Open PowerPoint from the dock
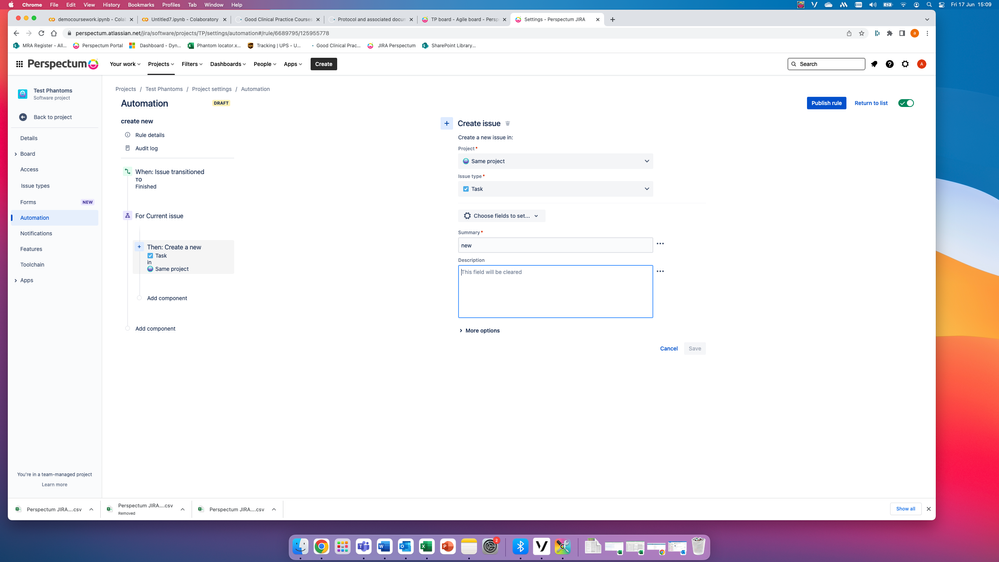This screenshot has width=999, height=562. click(448, 546)
